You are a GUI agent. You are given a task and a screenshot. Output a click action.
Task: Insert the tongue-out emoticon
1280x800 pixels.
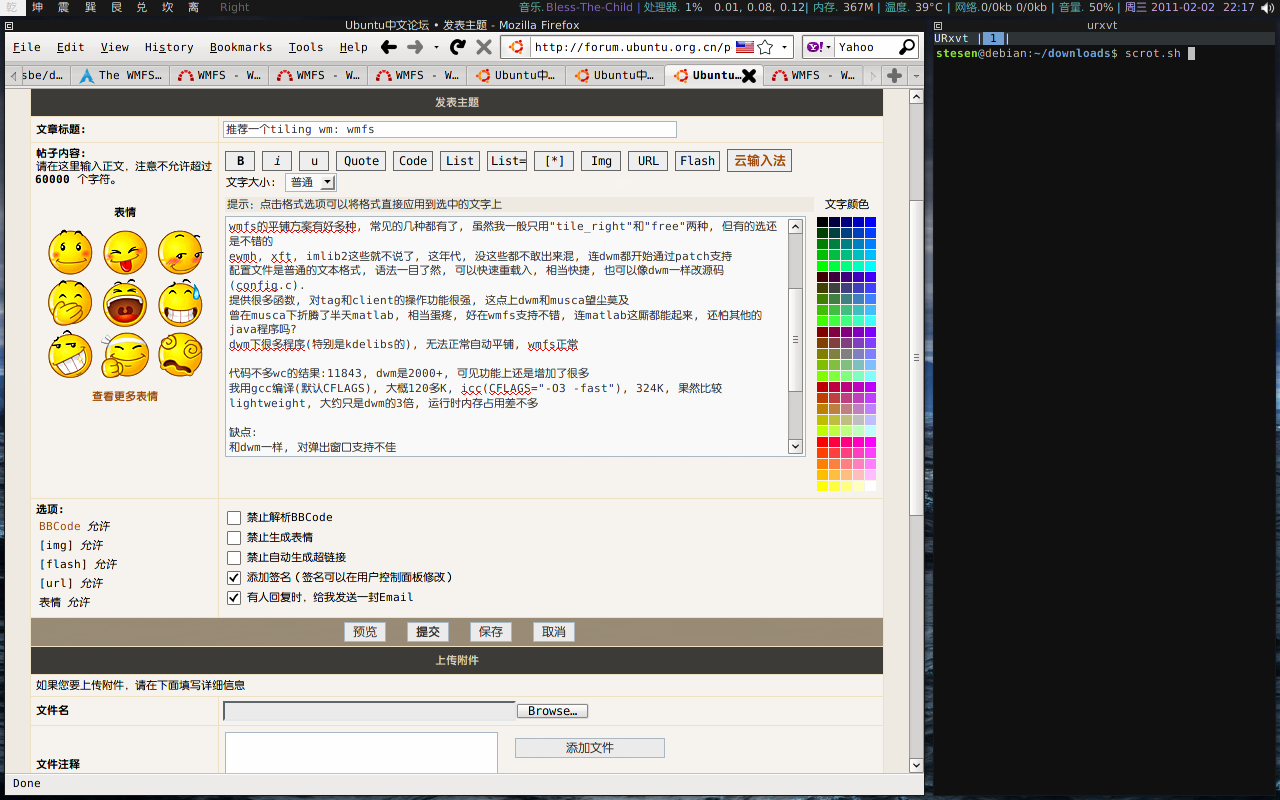coord(125,252)
